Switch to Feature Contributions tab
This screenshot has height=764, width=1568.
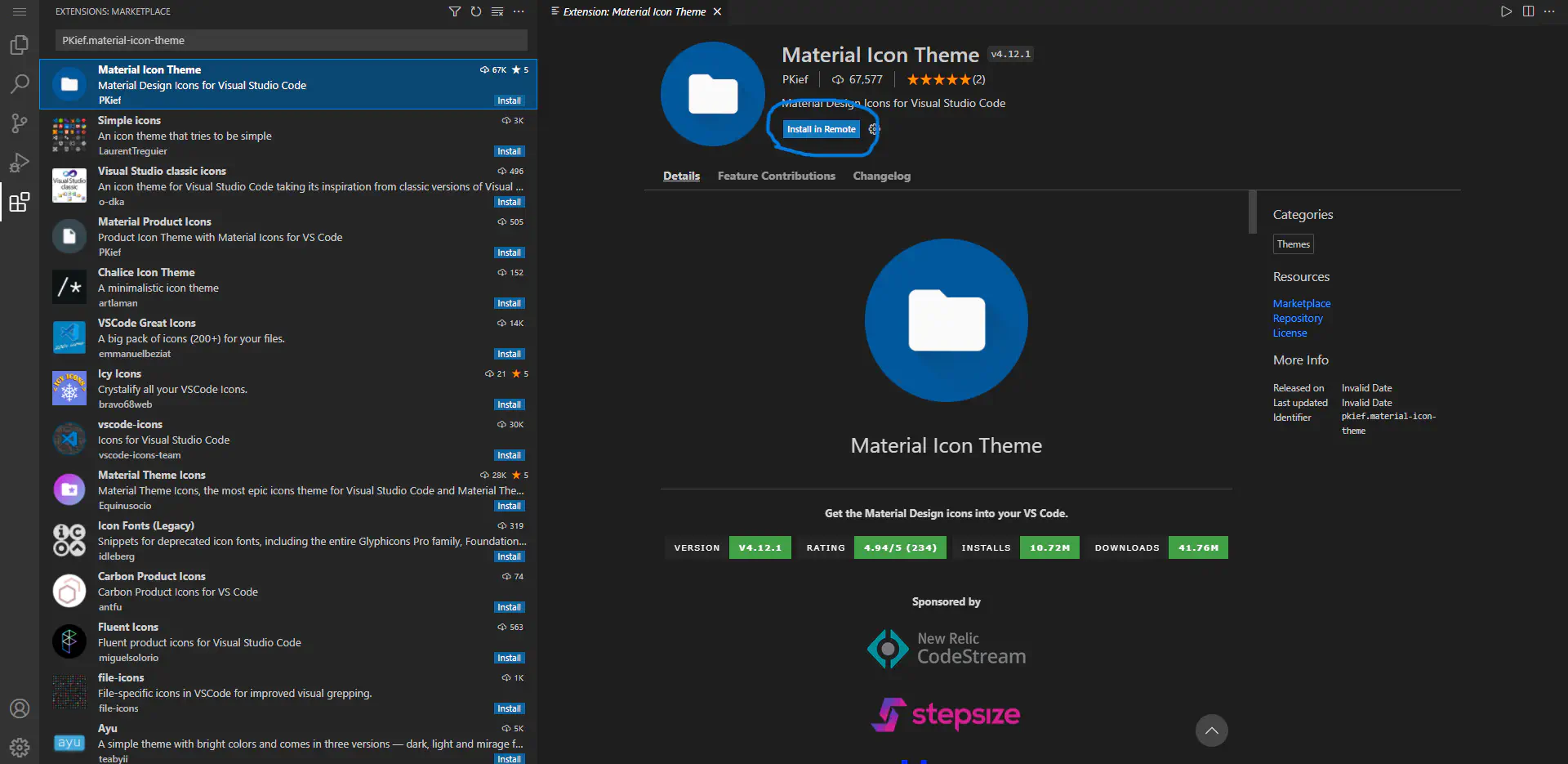[776, 176]
